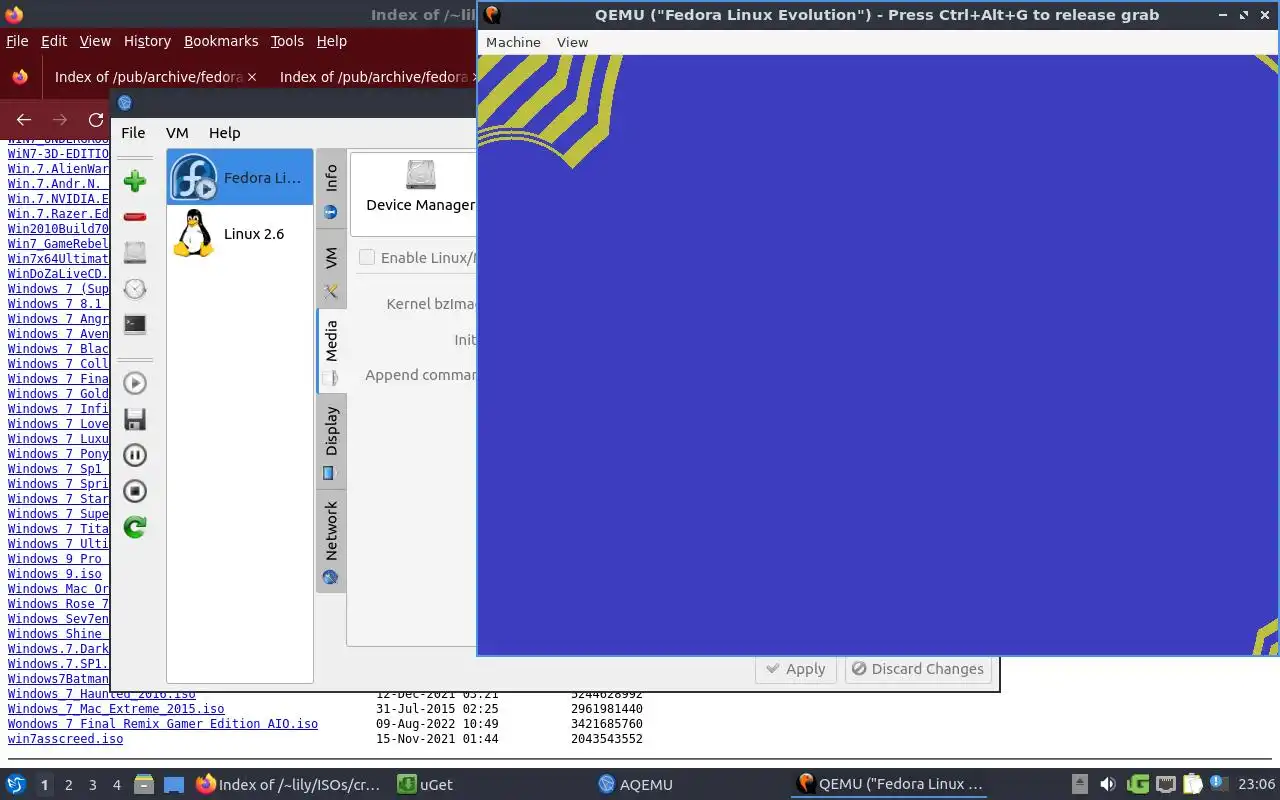Click the 23:06 clock
The image size is (1280, 800).
(x=1256, y=784)
